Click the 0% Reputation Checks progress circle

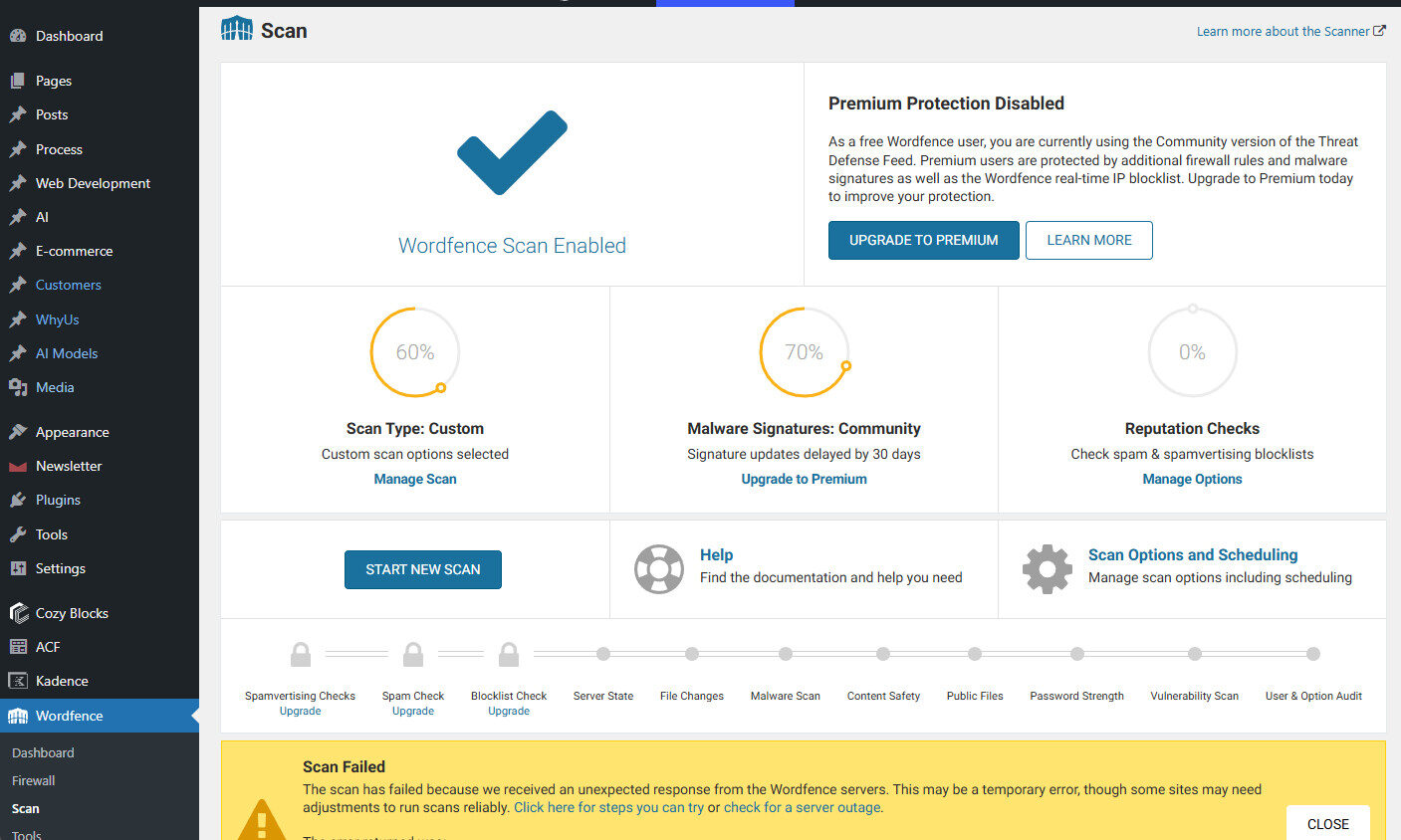[1192, 352]
